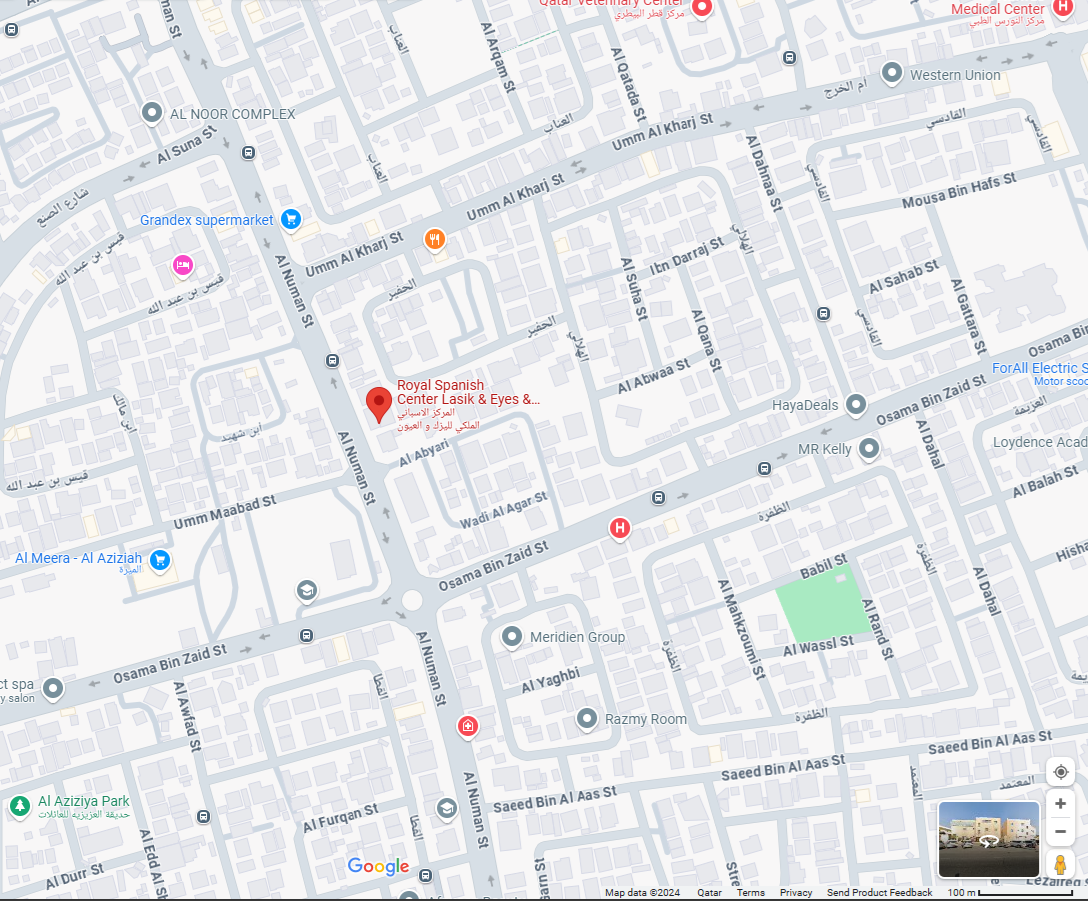Select the Al Wassl St label

coord(819,646)
